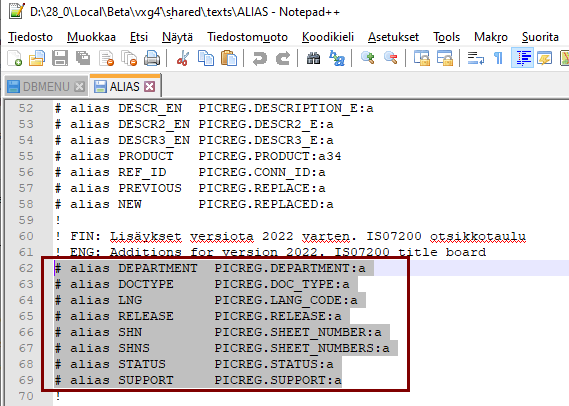Open a file using the folder icon
569x406 pixels.
37,58
